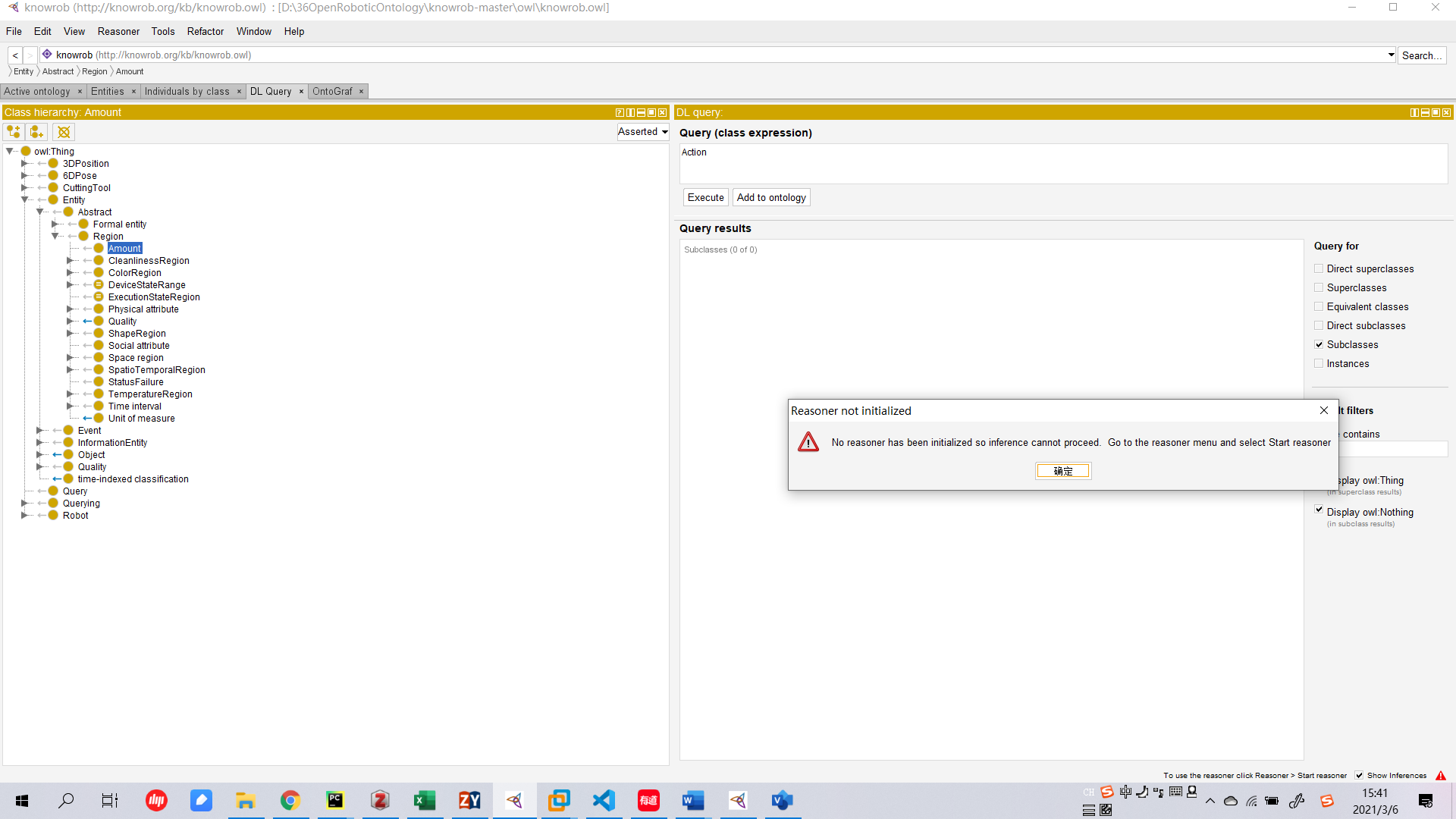Collapse the Region tree node

55,237
